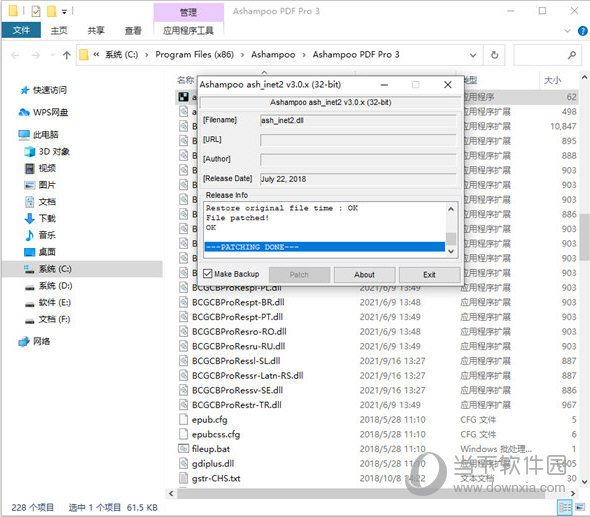The height and width of the screenshot is (517, 590).
Task: Select file BCGCBProResru-RU.dll
Action: 239,346
